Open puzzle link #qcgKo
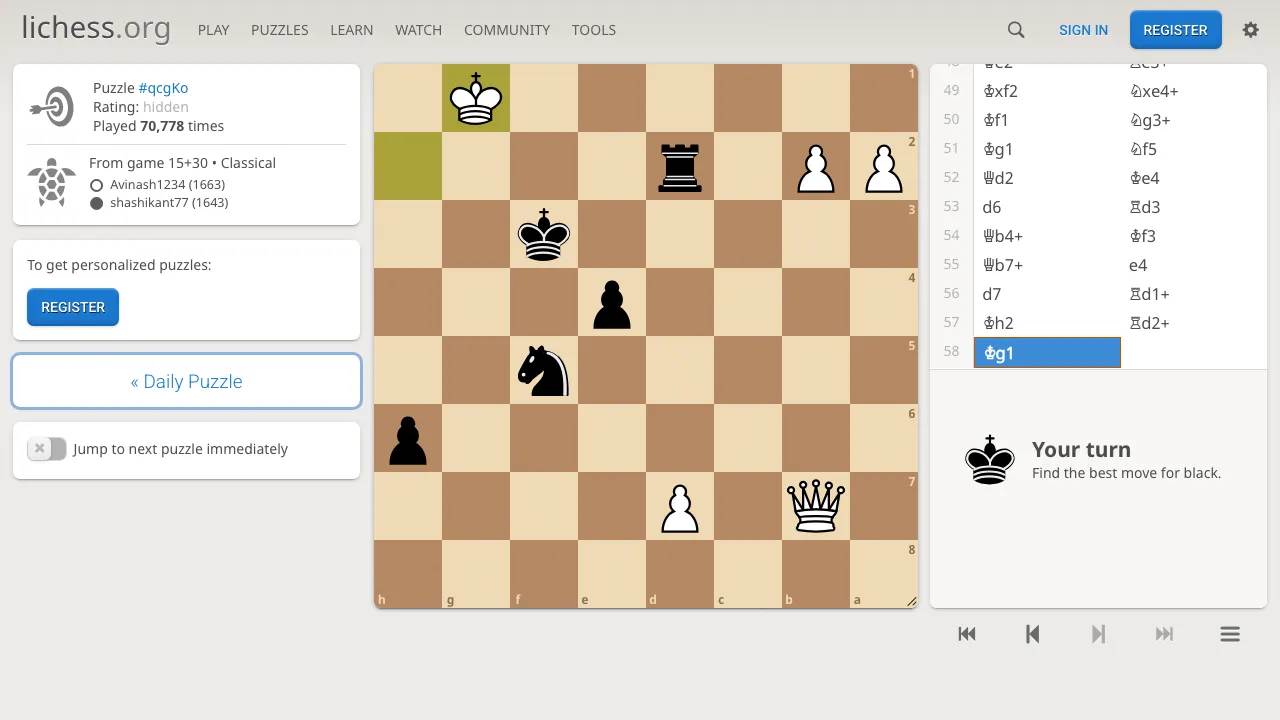 pos(163,88)
